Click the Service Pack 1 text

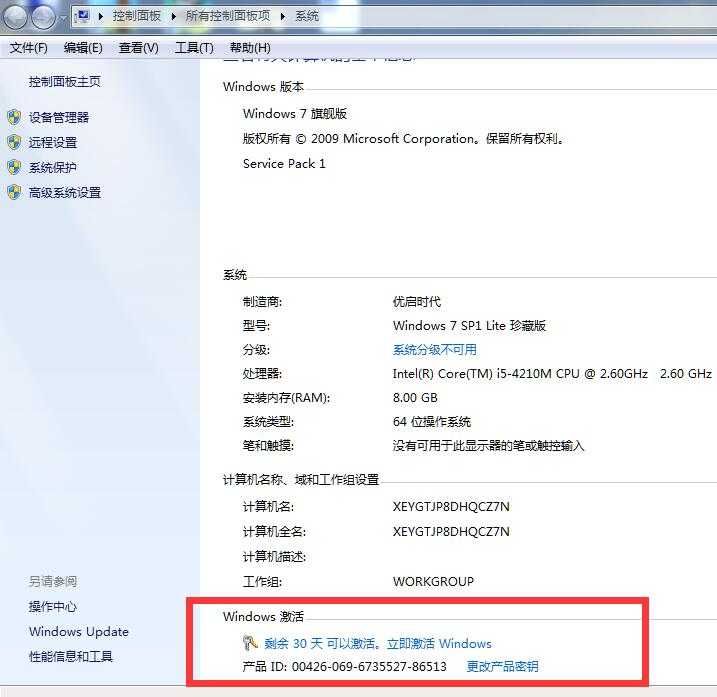click(284, 163)
